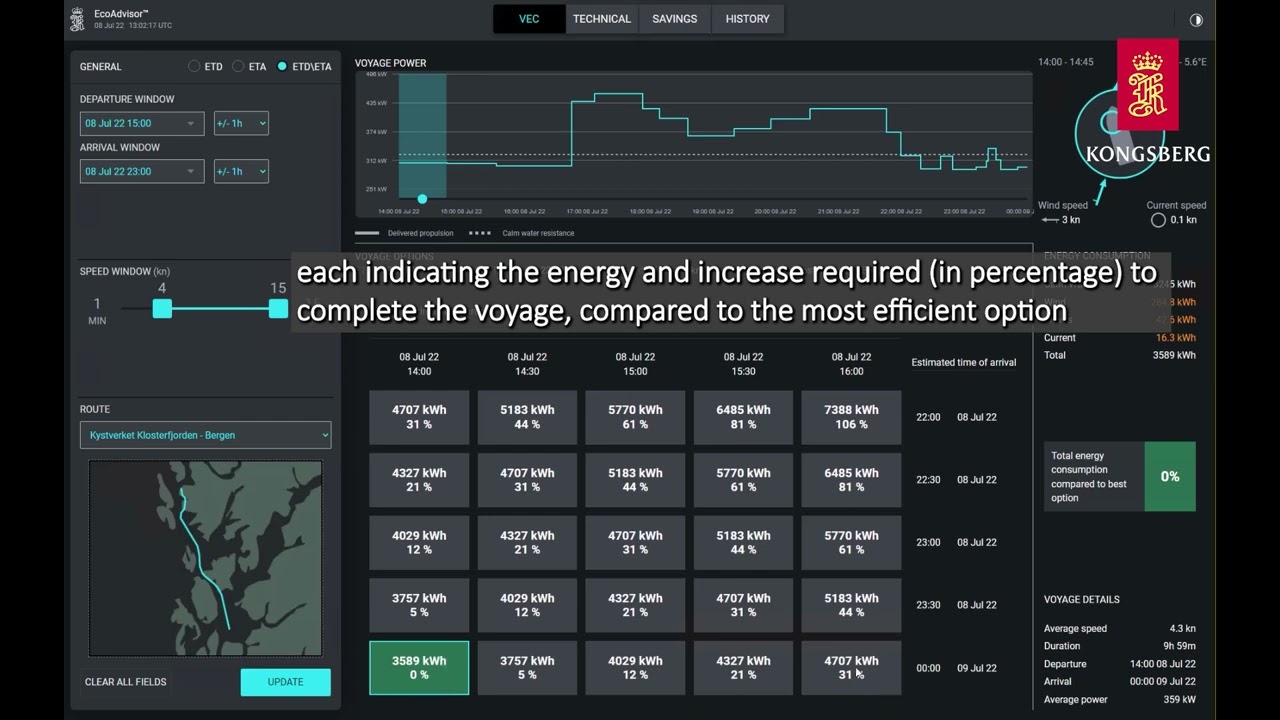Click CLEAR ALL FIELDS button
The width and height of the screenshot is (1280, 720).
pos(126,682)
